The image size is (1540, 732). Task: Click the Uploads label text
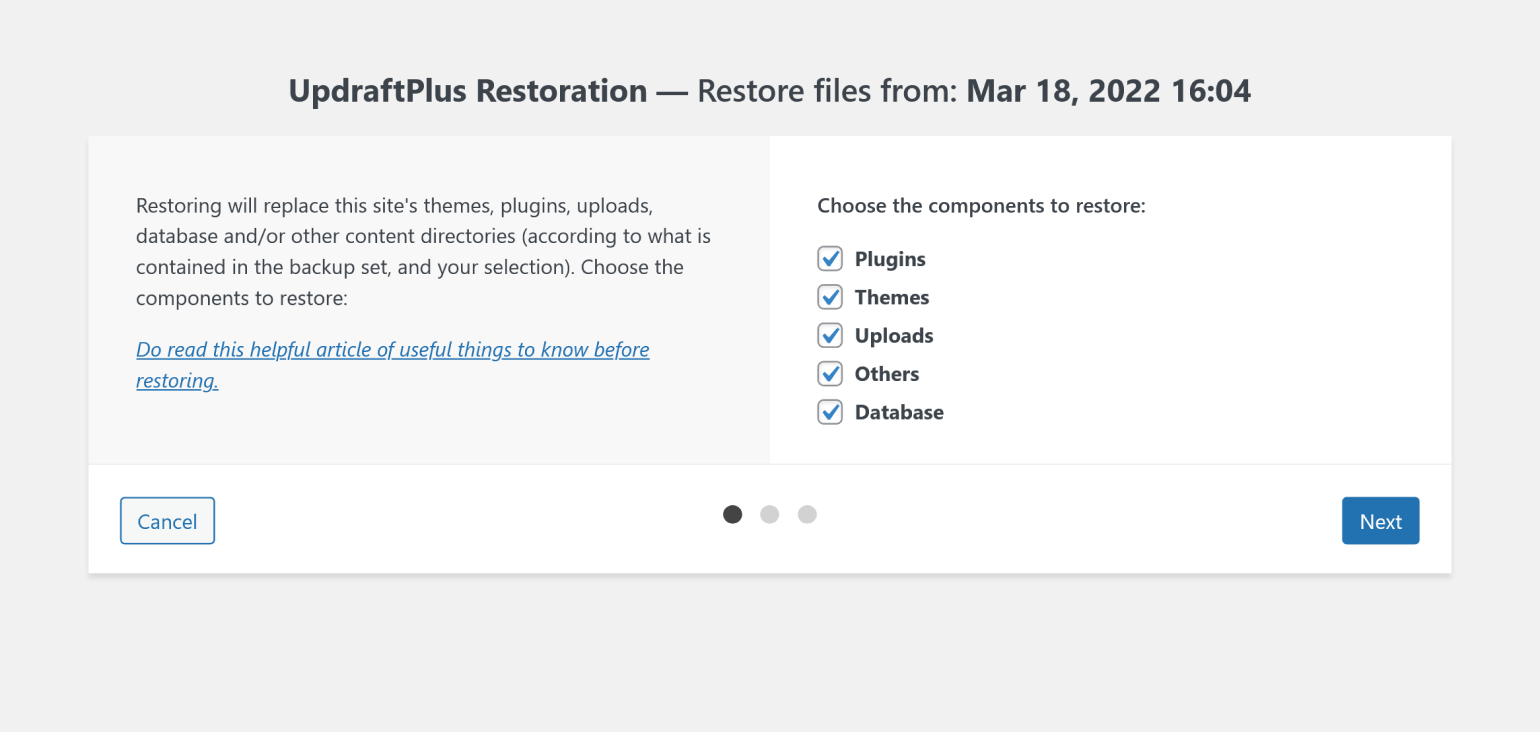point(894,336)
